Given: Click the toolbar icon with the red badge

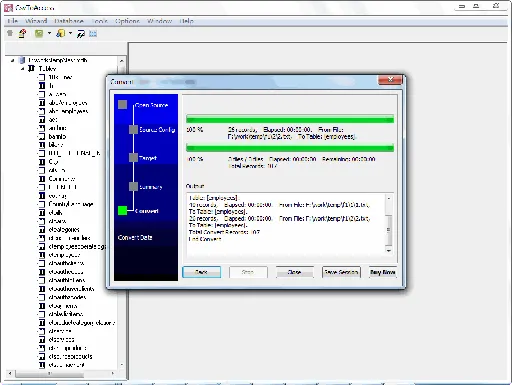Looking at the screenshot, I should (23, 33).
